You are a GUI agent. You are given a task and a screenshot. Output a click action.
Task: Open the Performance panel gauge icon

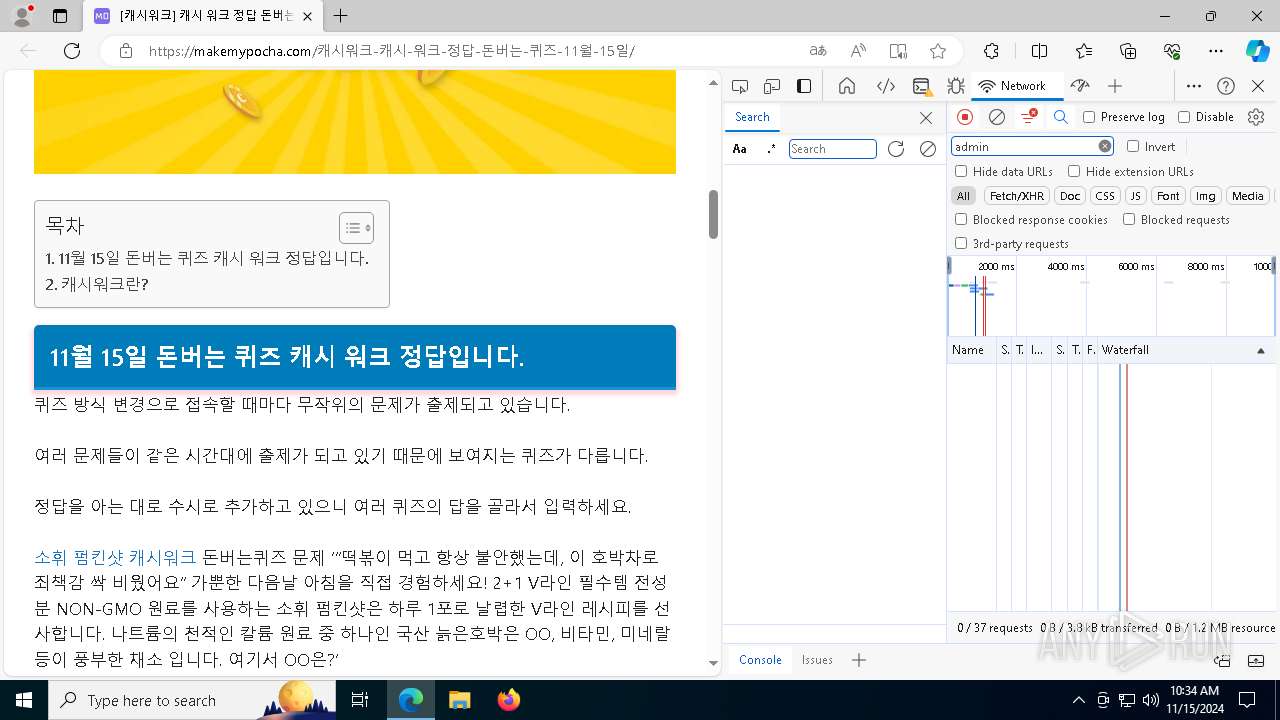tap(1080, 86)
